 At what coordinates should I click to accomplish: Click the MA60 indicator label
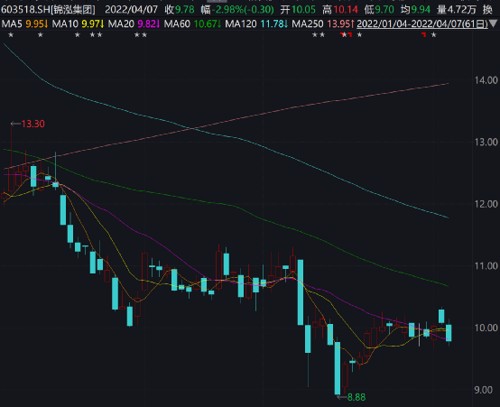pos(177,24)
